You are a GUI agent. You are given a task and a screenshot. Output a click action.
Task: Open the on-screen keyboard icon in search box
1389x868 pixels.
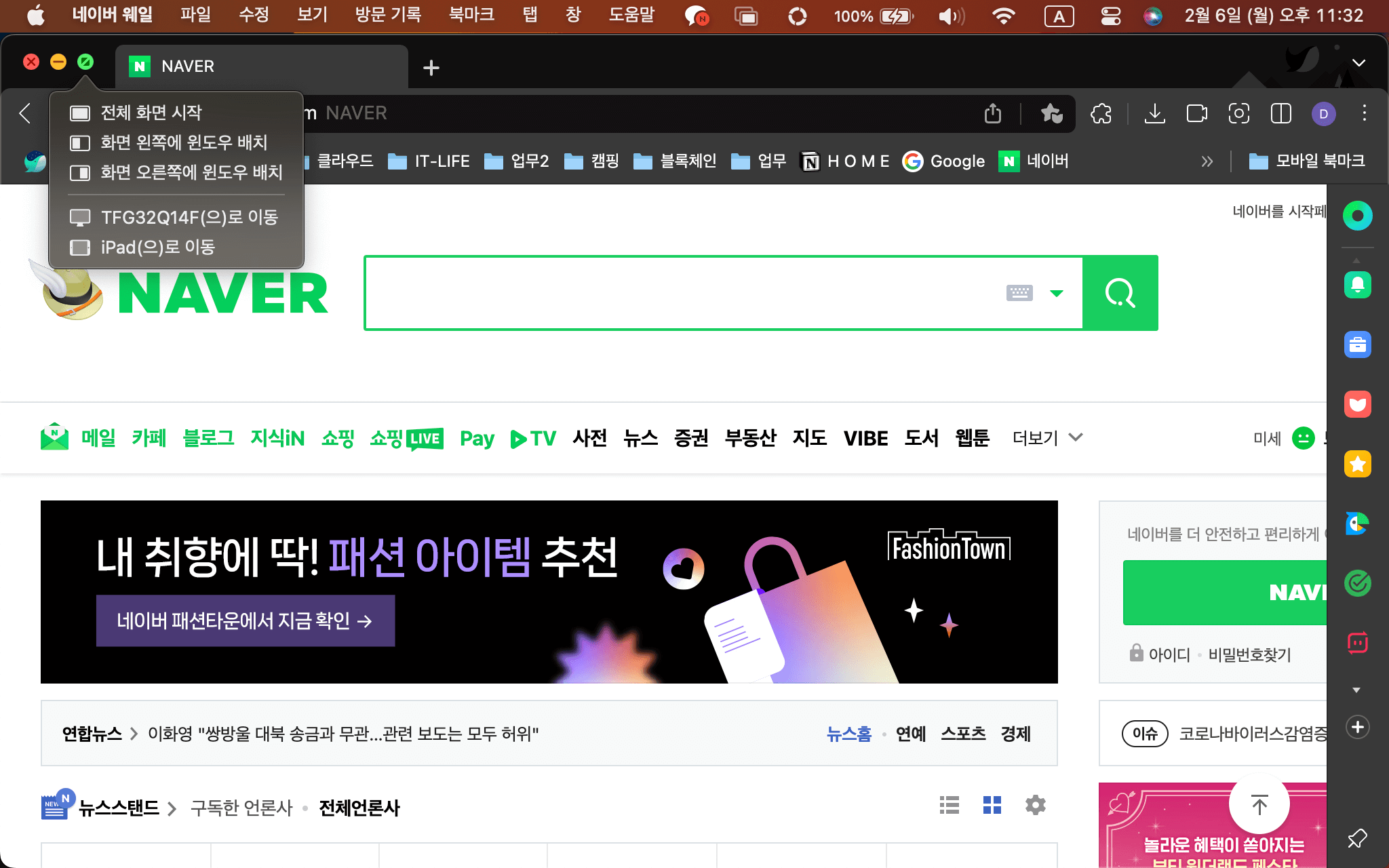[1019, 293]
